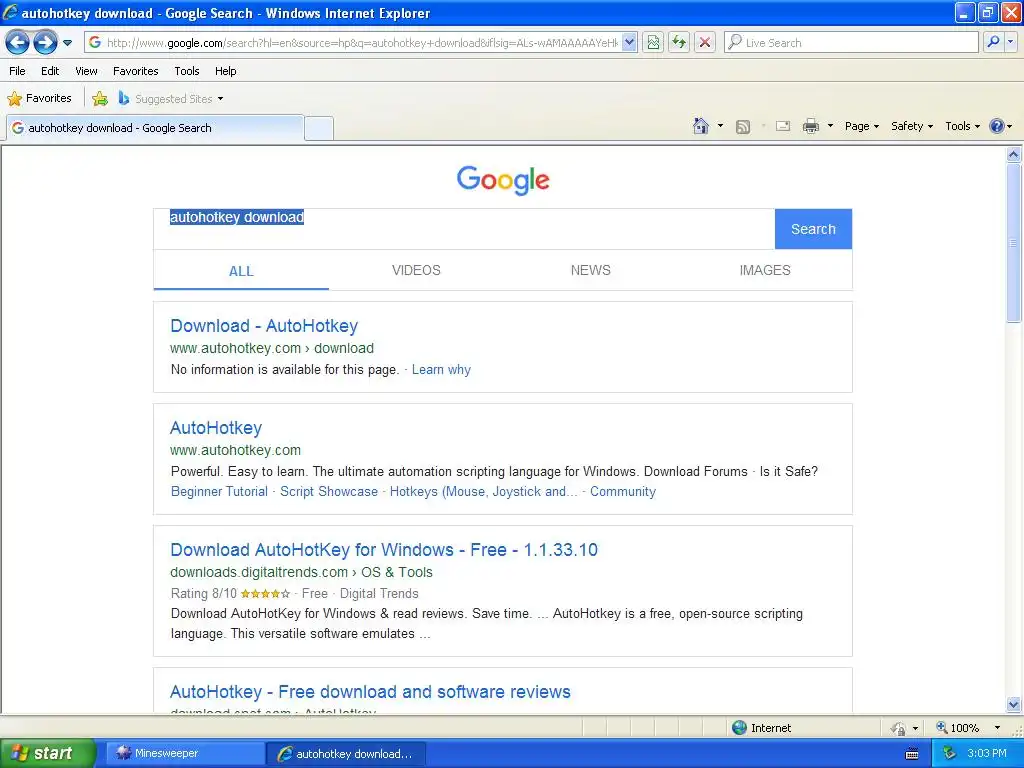Click the Compatibility View icon
This screenshot has width=1024, height=768.
tap(653, 42)
